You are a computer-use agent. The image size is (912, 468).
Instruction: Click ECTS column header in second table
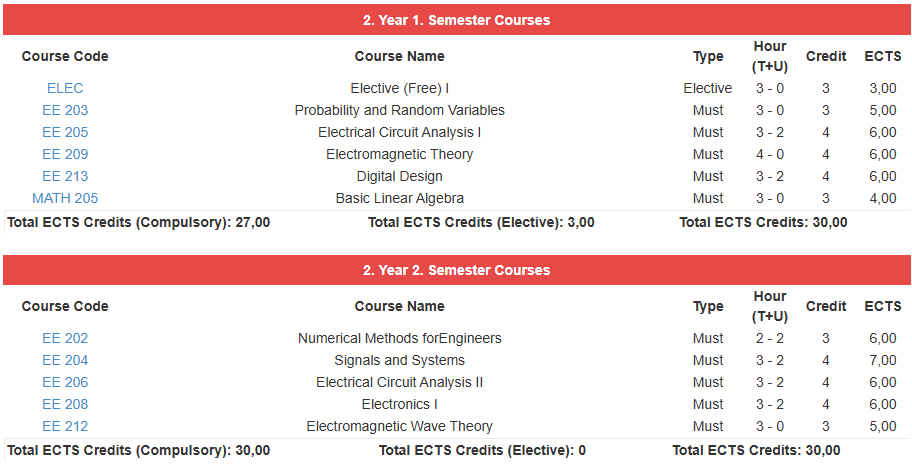pos(882,306)
